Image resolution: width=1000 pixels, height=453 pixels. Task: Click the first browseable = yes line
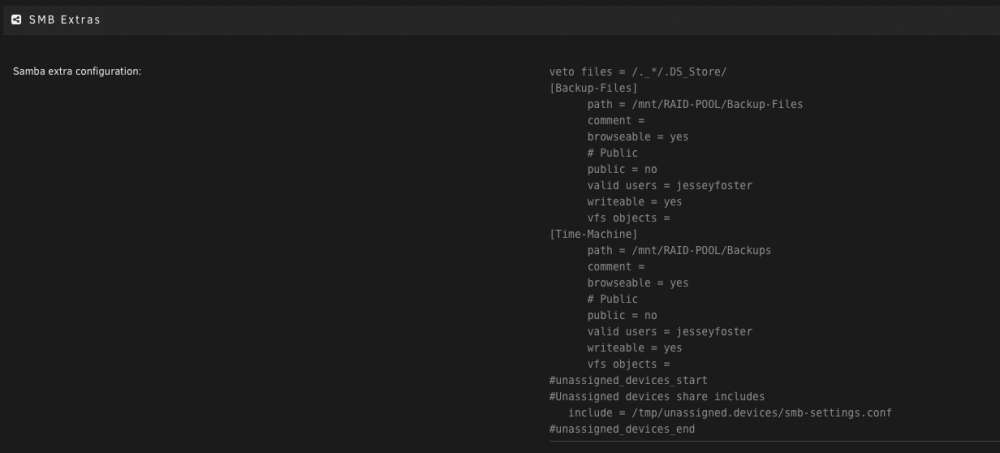638,137
